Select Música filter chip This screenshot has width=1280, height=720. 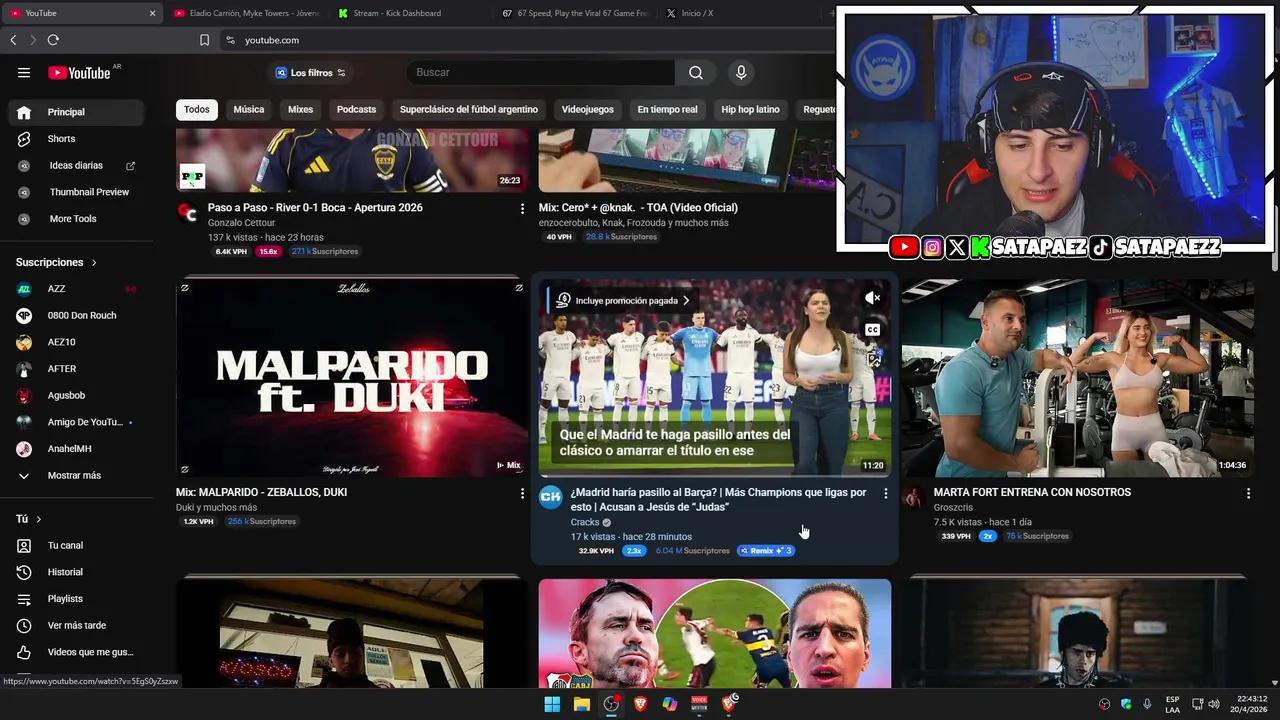coord(249,109)
